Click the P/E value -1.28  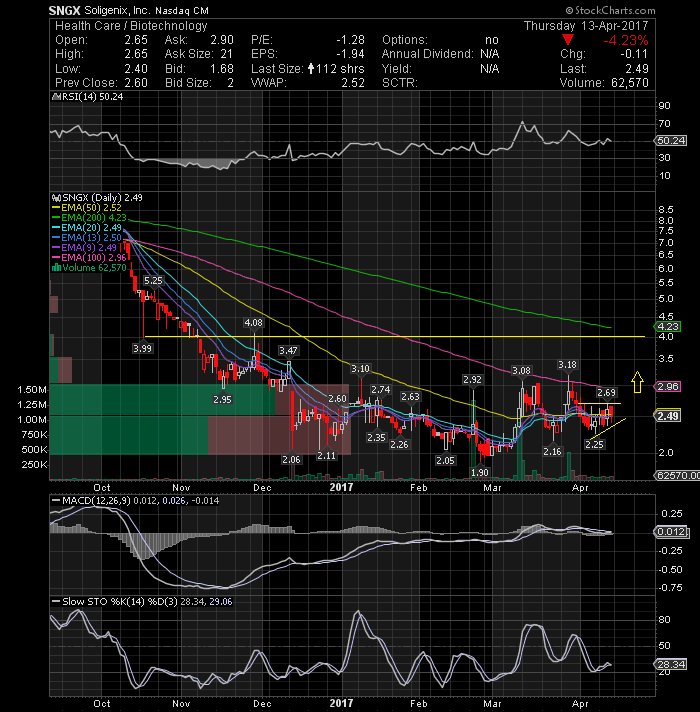pyautogui.click(x=350, y=40)
